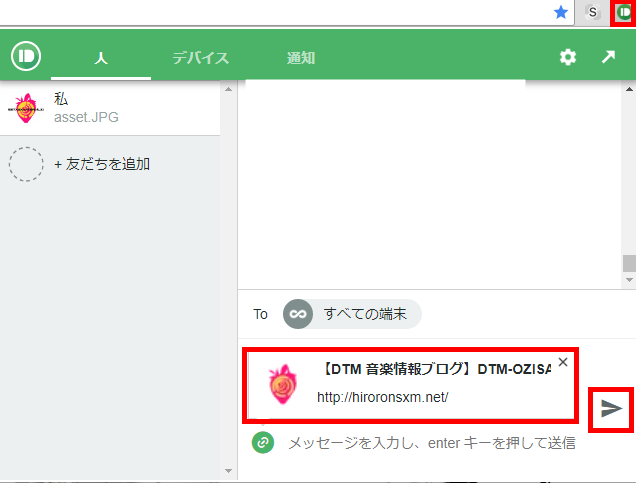636x483 pixels.
Task: Click the http://hiroronsxm.net/ link URL
Action: (x=382, y=397)
